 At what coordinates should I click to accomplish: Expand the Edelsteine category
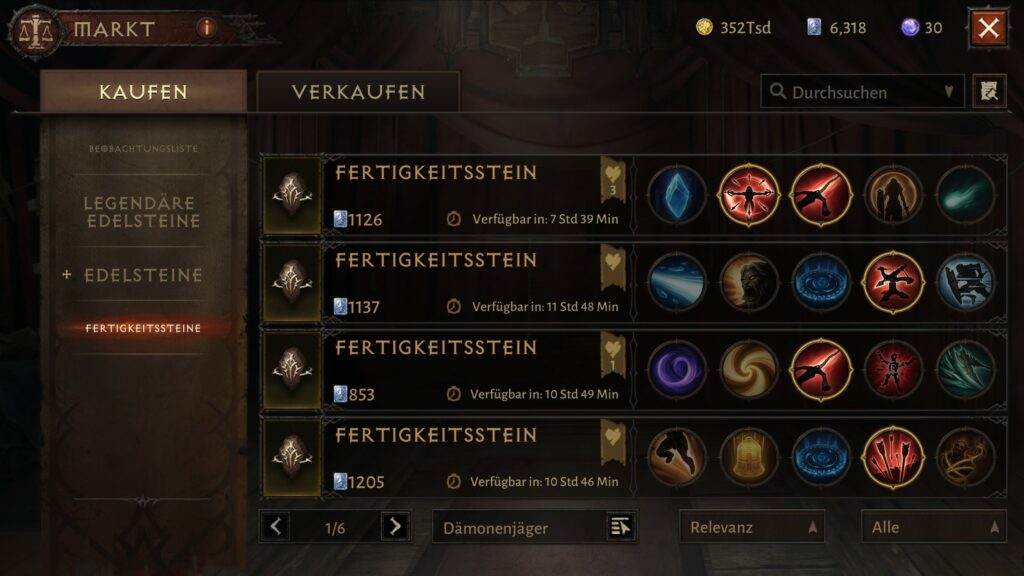(133, 275)
